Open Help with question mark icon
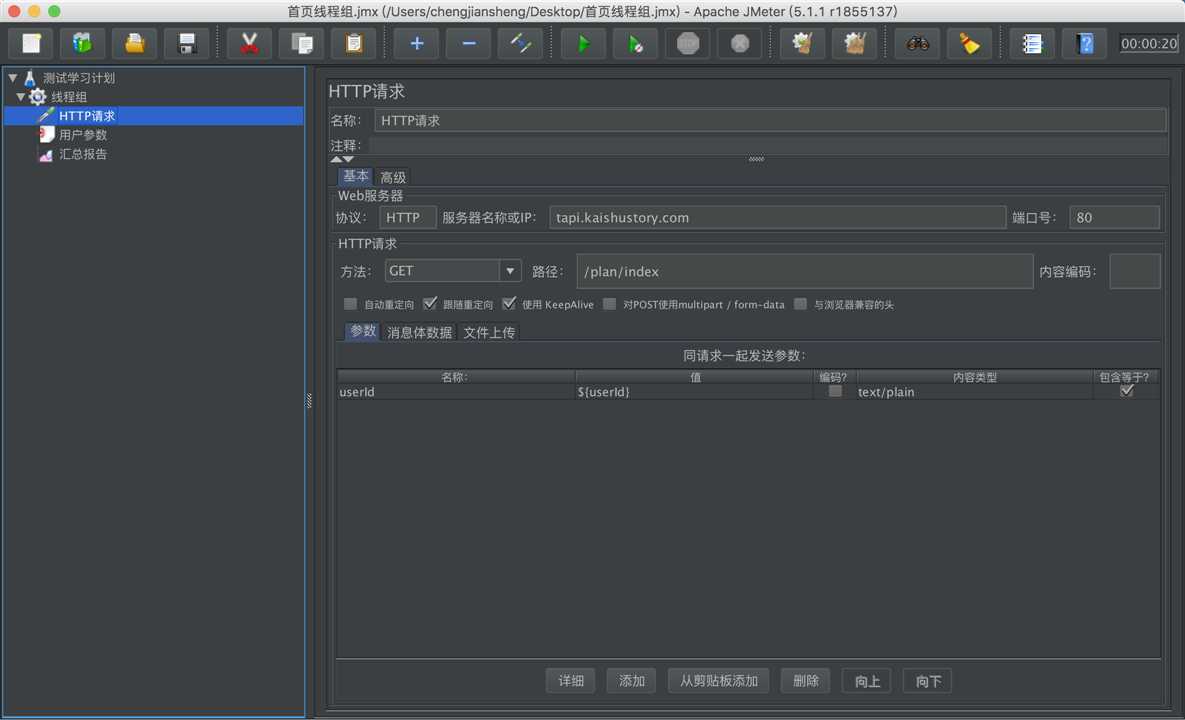1185x720 pixels. click(x=1084, y=43)
